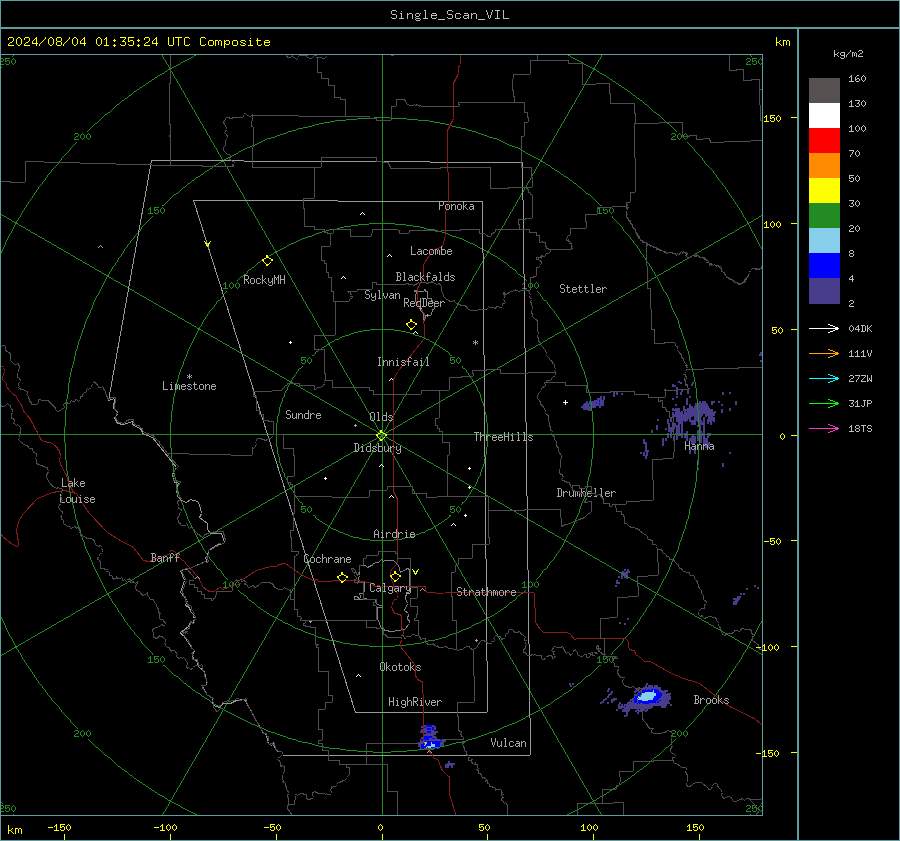
Task: Click the Cochrane label
Action: [327, 559]
